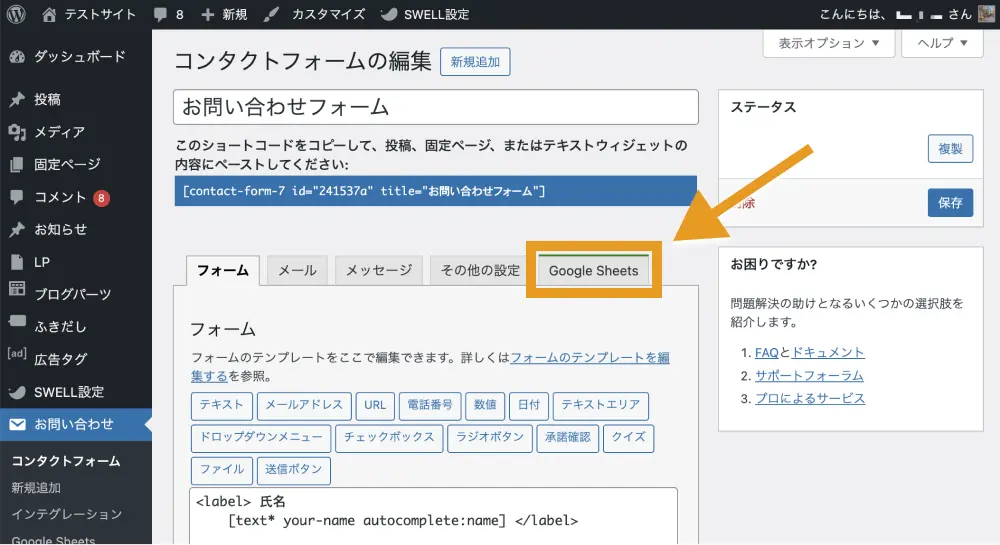
Task: Select the メディア icon in sidebar
Action: (17, 132)
